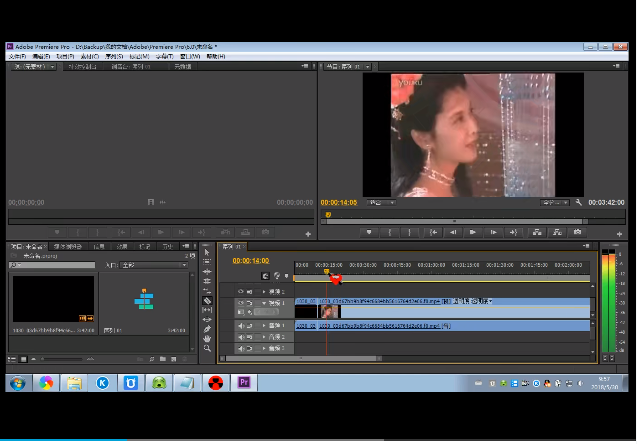The width and height of the screenshot is (637, 444).
Task: Go to Out point in Program monitor
Action: click(x=513, y=232)
